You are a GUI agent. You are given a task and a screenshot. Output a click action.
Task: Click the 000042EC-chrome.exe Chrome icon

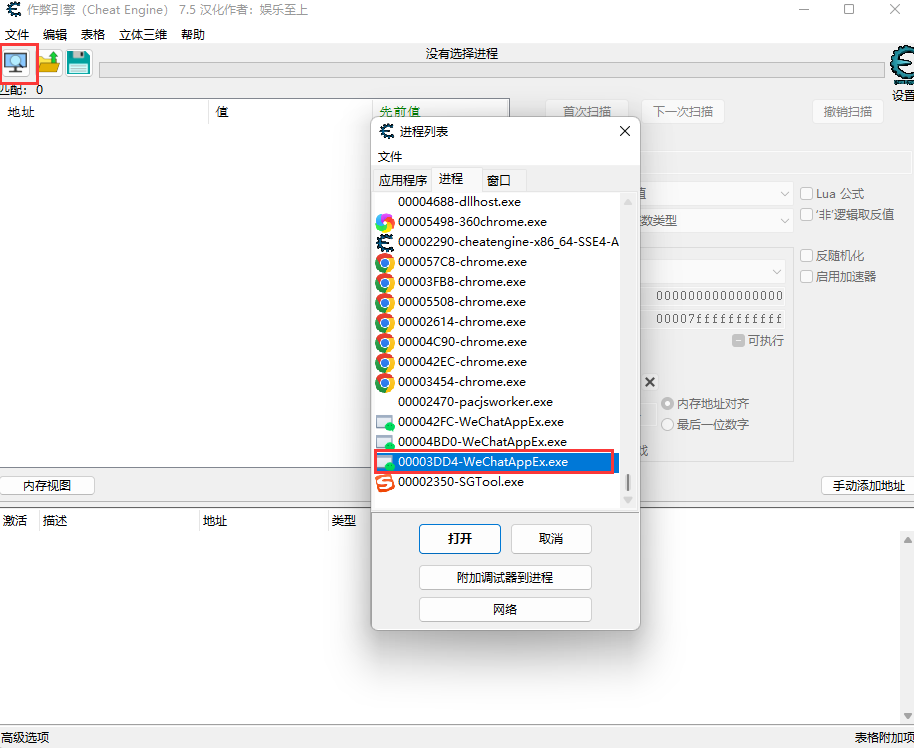[385, 362]
